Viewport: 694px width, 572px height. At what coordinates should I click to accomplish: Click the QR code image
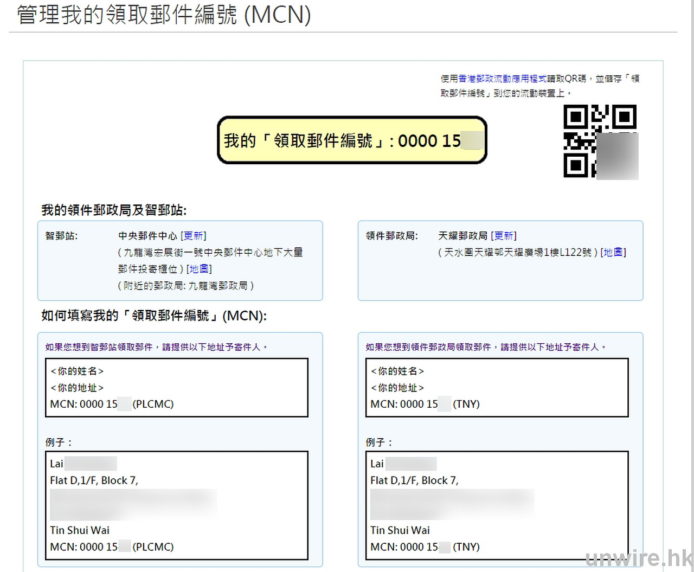pos(600,141)
